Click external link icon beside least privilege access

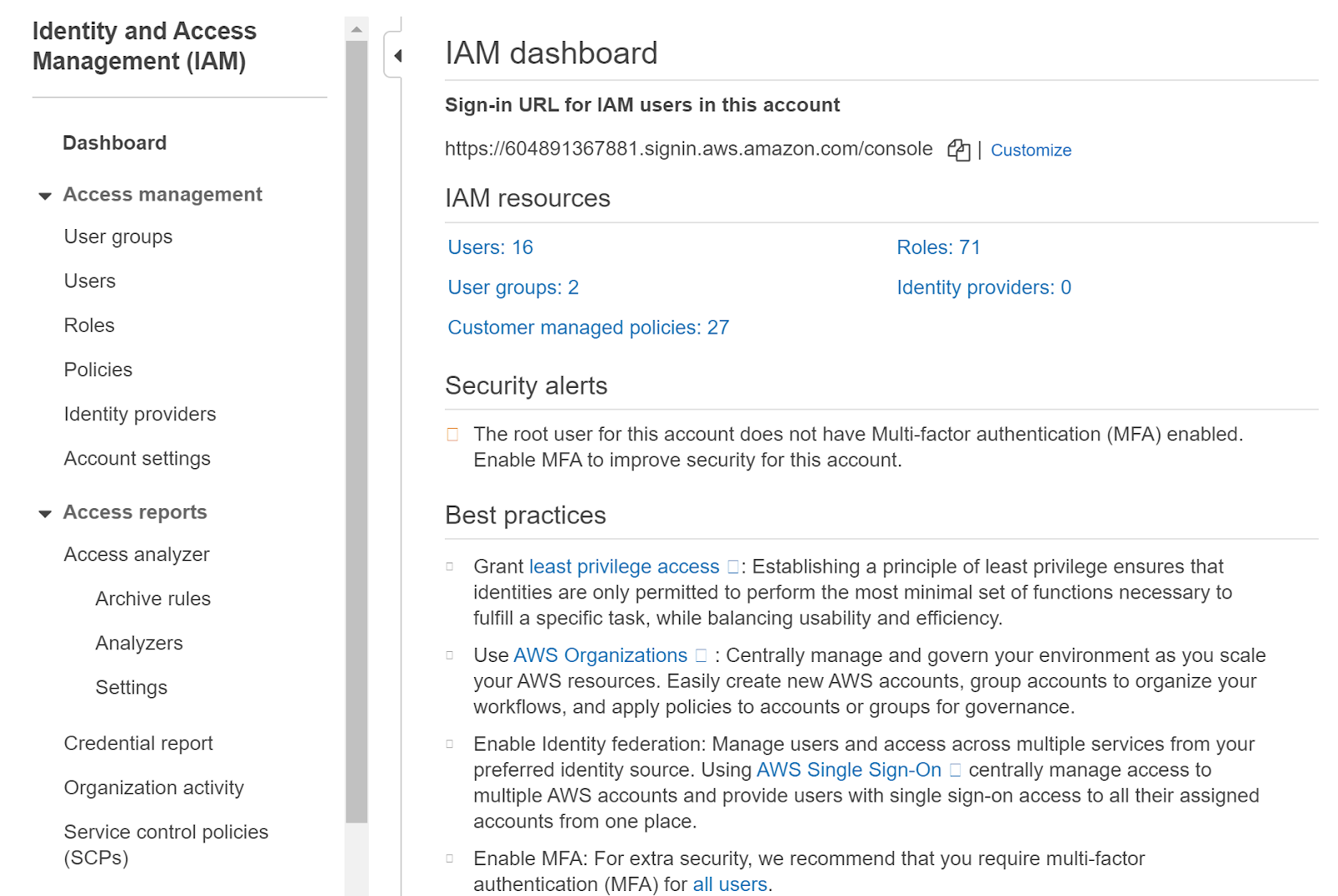(733, 567)
